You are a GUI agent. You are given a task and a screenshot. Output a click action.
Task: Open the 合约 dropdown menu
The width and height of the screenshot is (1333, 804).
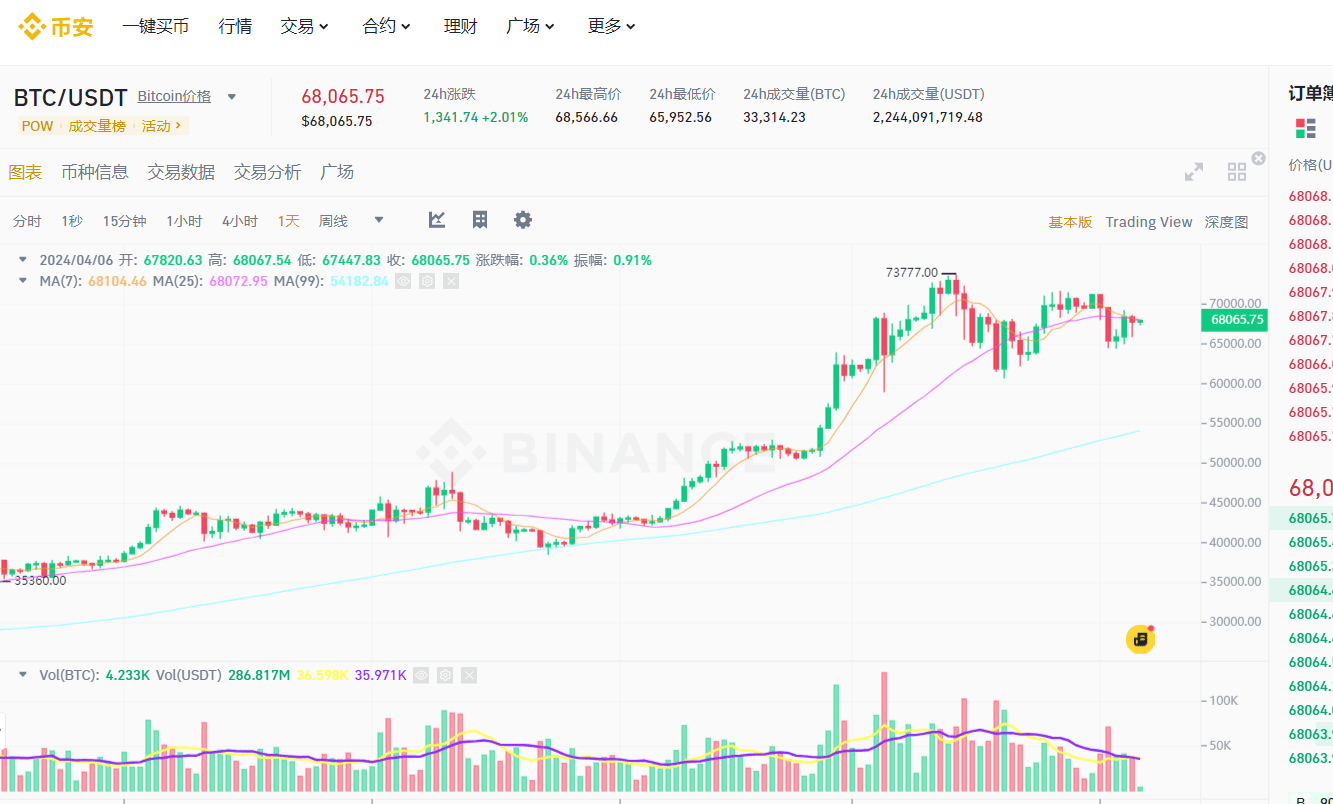click(386, 27)
